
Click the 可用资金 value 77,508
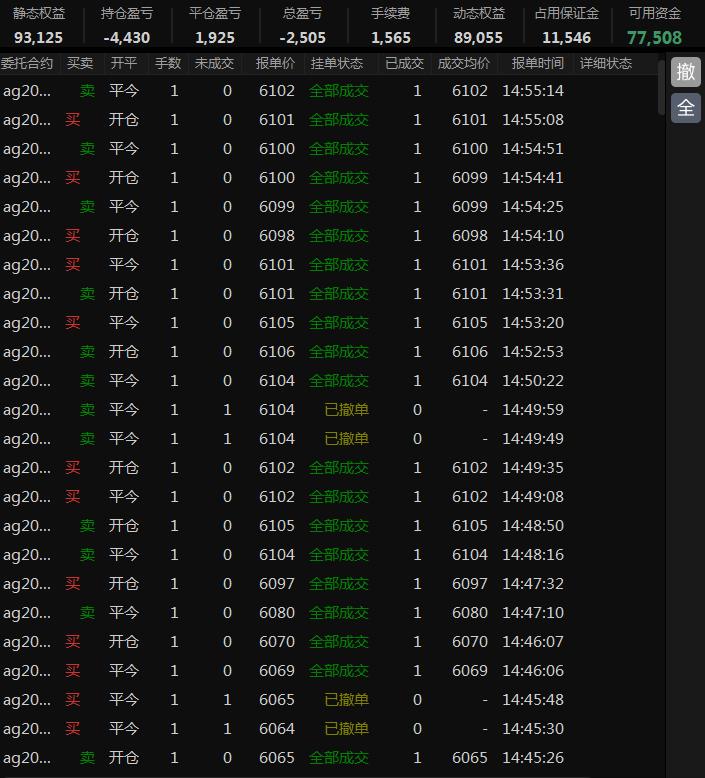point(654,38)
